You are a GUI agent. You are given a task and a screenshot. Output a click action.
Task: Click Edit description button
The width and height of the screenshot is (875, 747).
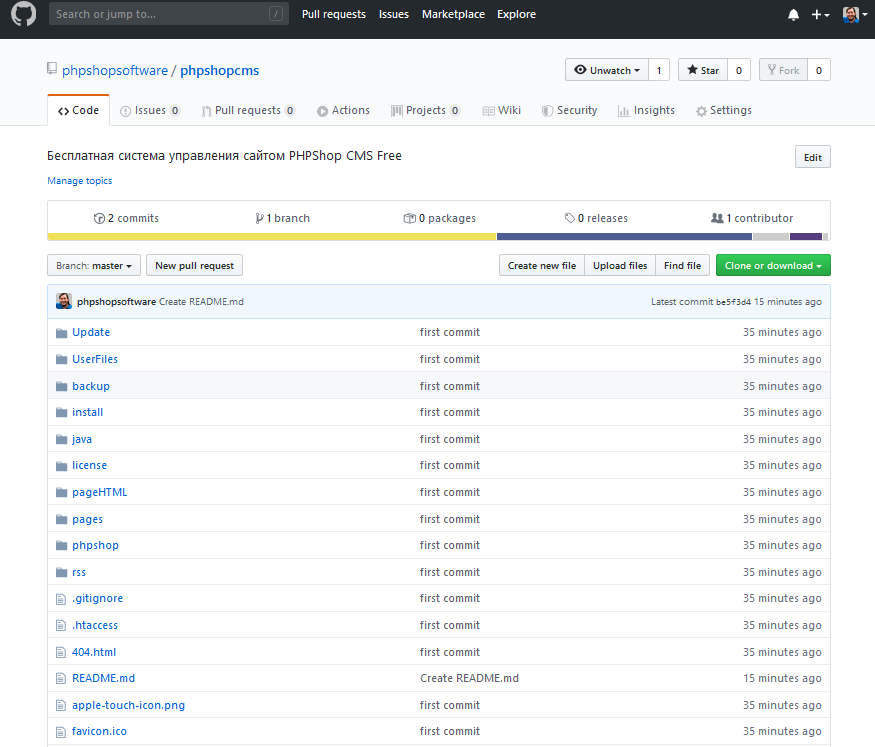coord(812,157)
